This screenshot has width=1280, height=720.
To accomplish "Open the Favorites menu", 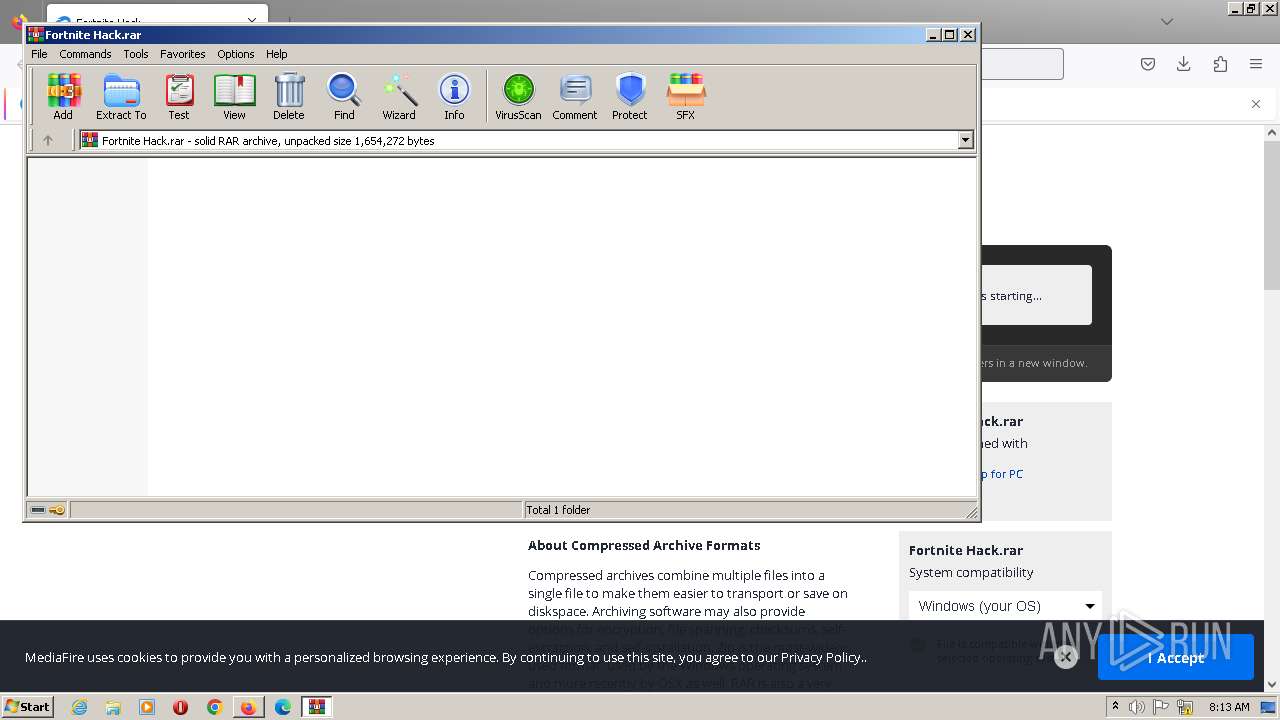I will (183, 54).
